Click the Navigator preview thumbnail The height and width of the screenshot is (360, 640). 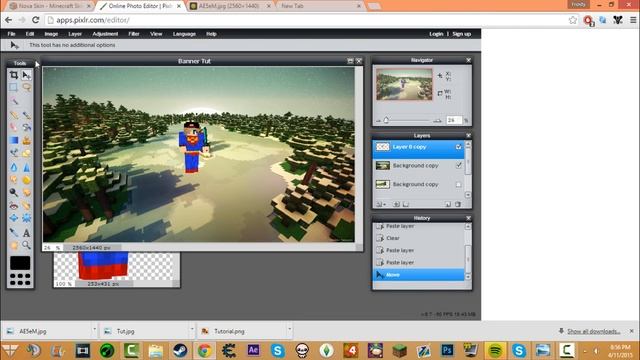click(x=404, y=84)
